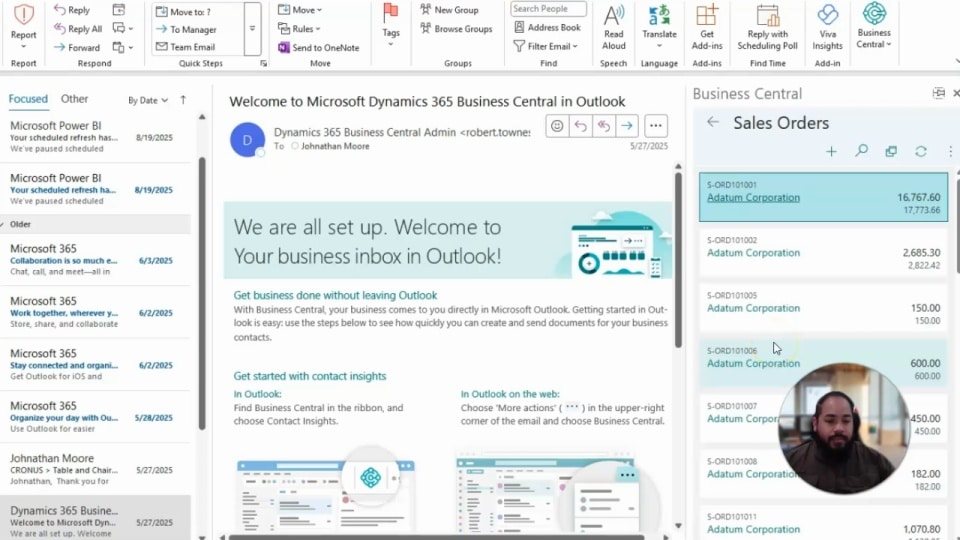960x540 pixels.
Task: Open the Adatum Corporation link for S-ORD101001
Action: pyautogui.click(x=753, y=197)
